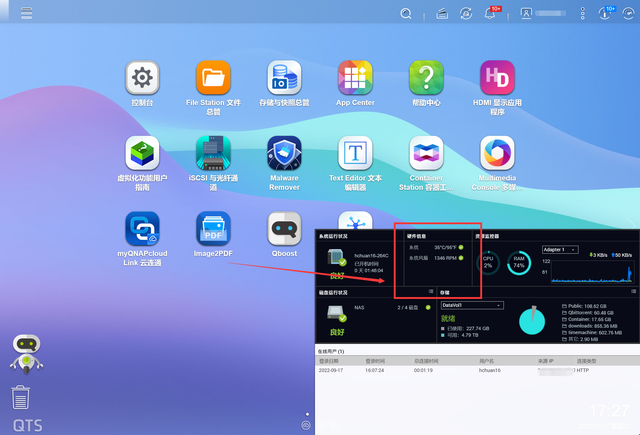640x435 pixels.
Task: Click the RAM 74% usage gauge
Action: pos(519,262)
